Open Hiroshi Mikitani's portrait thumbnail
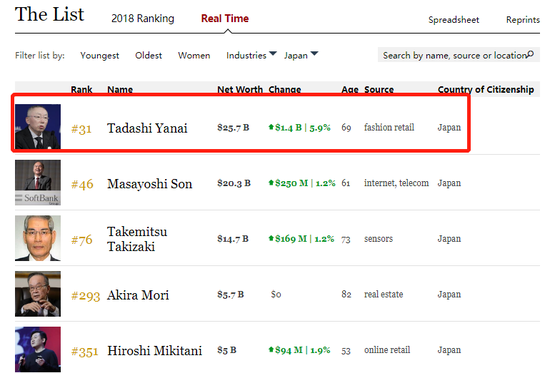550x373 pixels. 38,349
